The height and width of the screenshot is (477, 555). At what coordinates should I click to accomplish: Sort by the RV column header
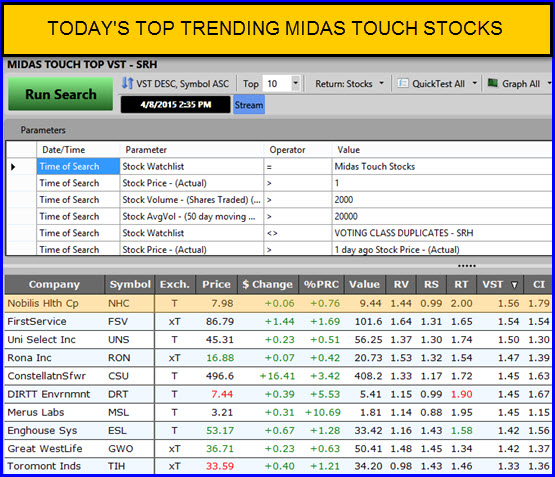tap(401, 285)
